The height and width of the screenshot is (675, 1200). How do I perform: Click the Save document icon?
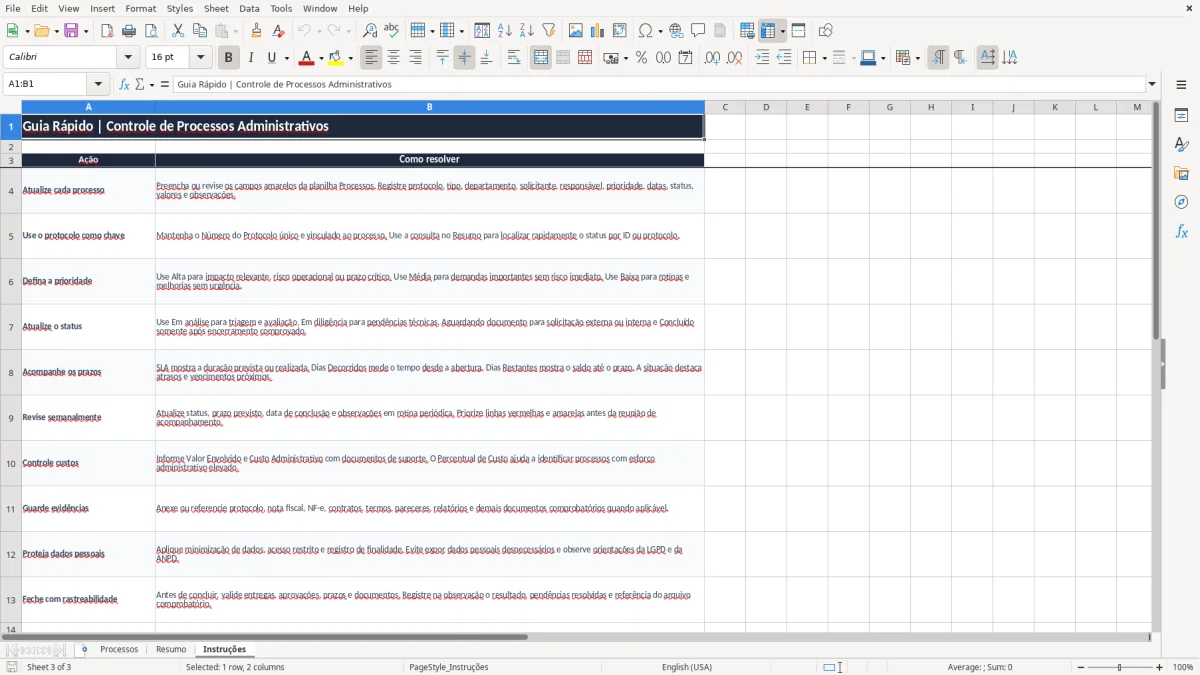(x=71, y=31)
